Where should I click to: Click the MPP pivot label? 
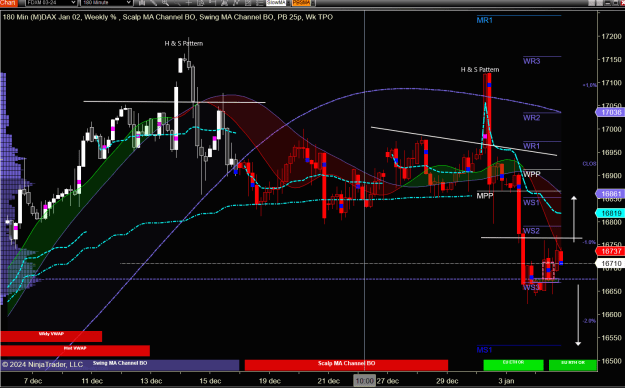click(485, 195)
